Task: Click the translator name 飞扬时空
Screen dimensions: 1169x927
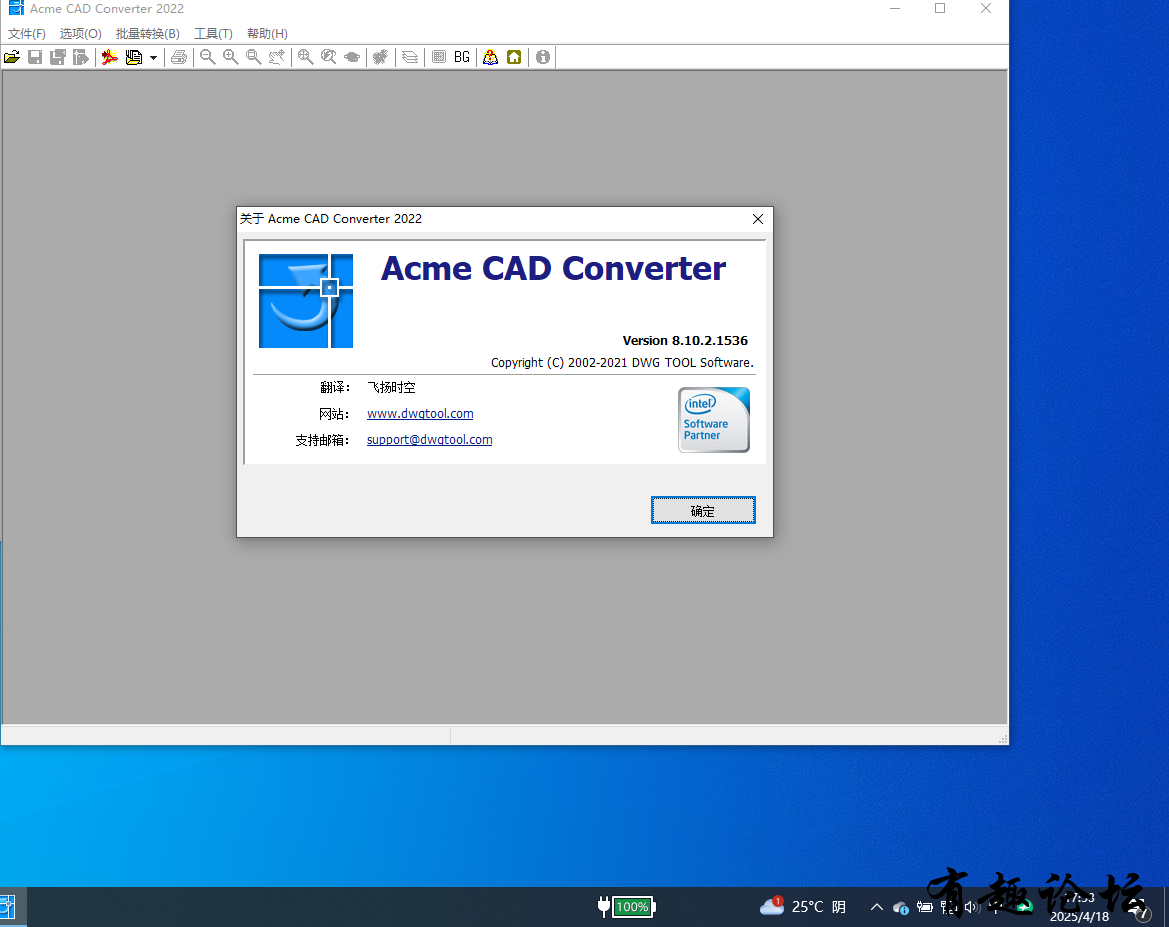Action: click(391, 387)
